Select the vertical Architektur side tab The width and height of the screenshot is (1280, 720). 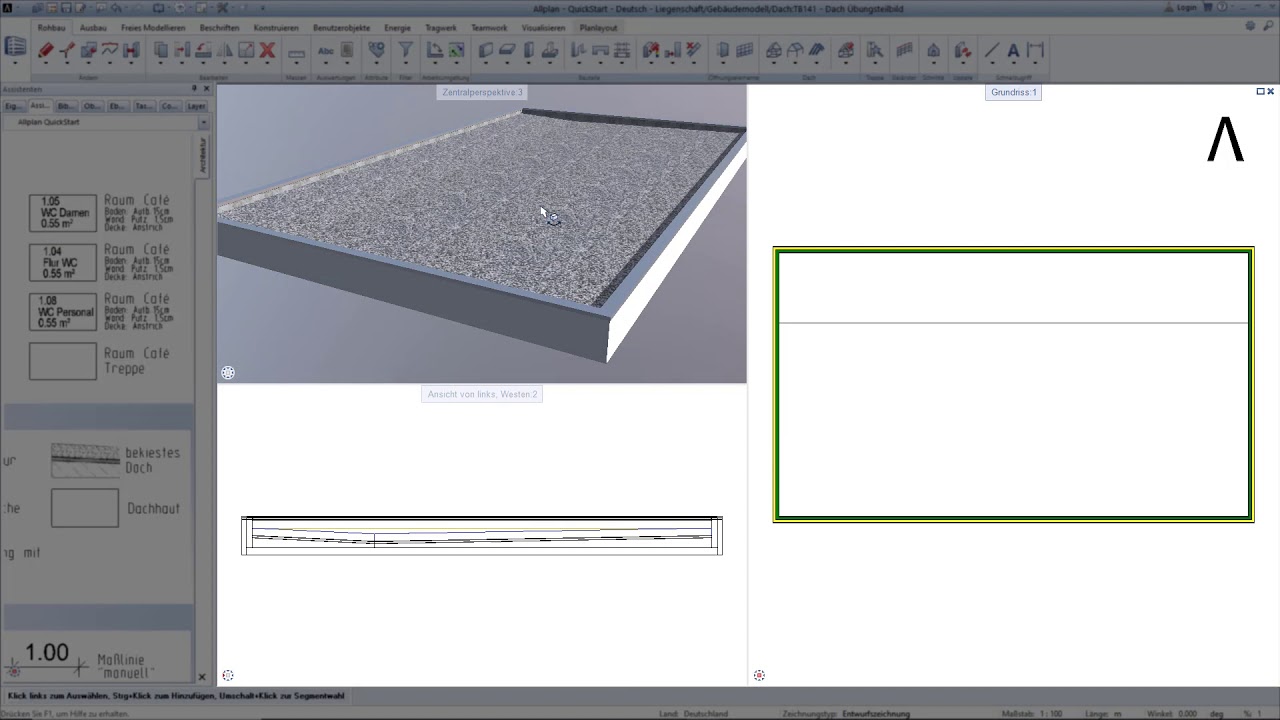203,156
